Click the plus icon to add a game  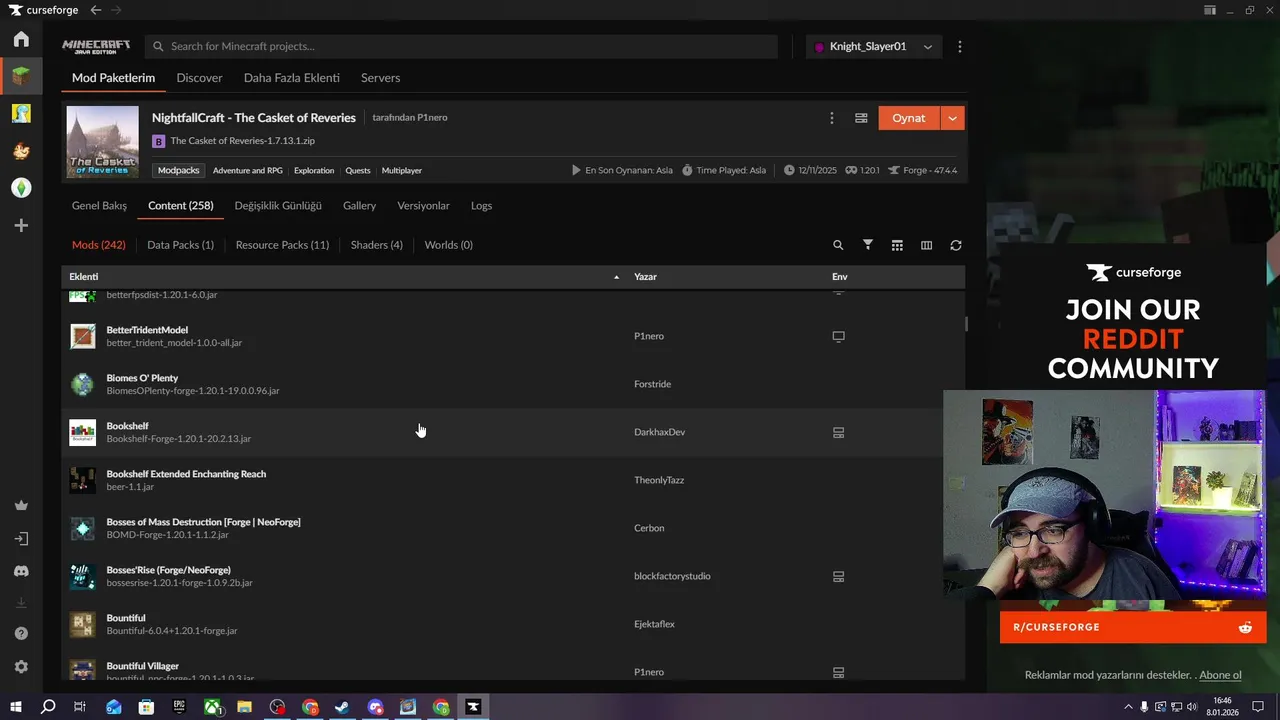(x=21, y=226)
